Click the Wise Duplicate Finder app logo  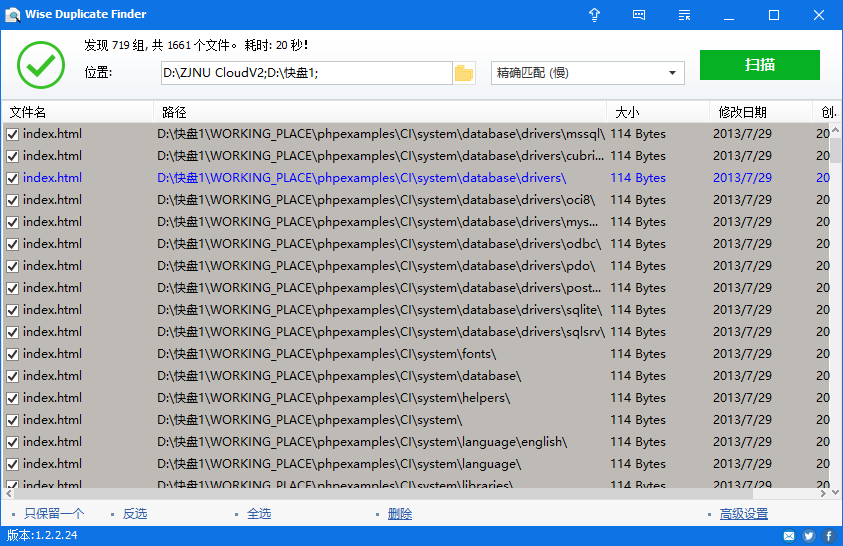(12, 15)
